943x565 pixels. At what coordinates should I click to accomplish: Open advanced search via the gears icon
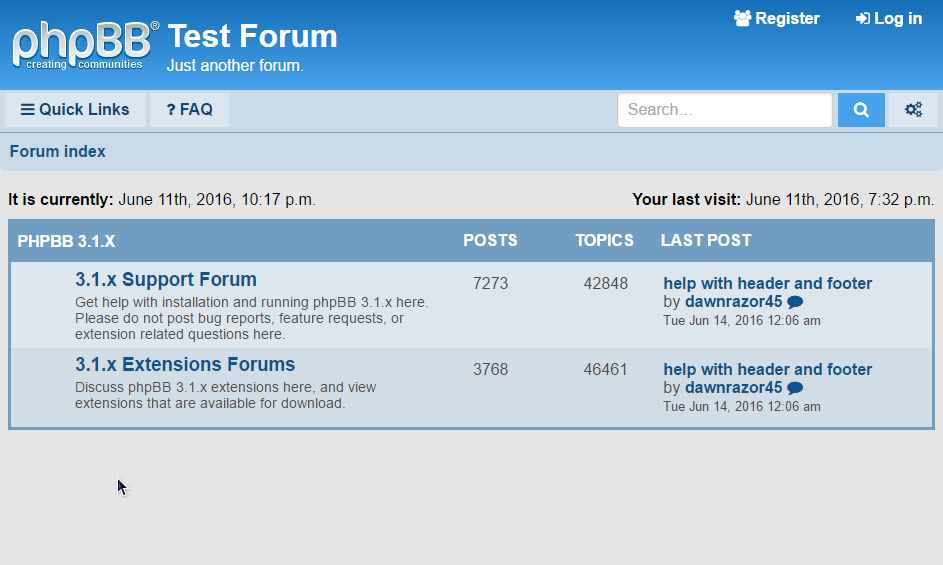point(913,110)
